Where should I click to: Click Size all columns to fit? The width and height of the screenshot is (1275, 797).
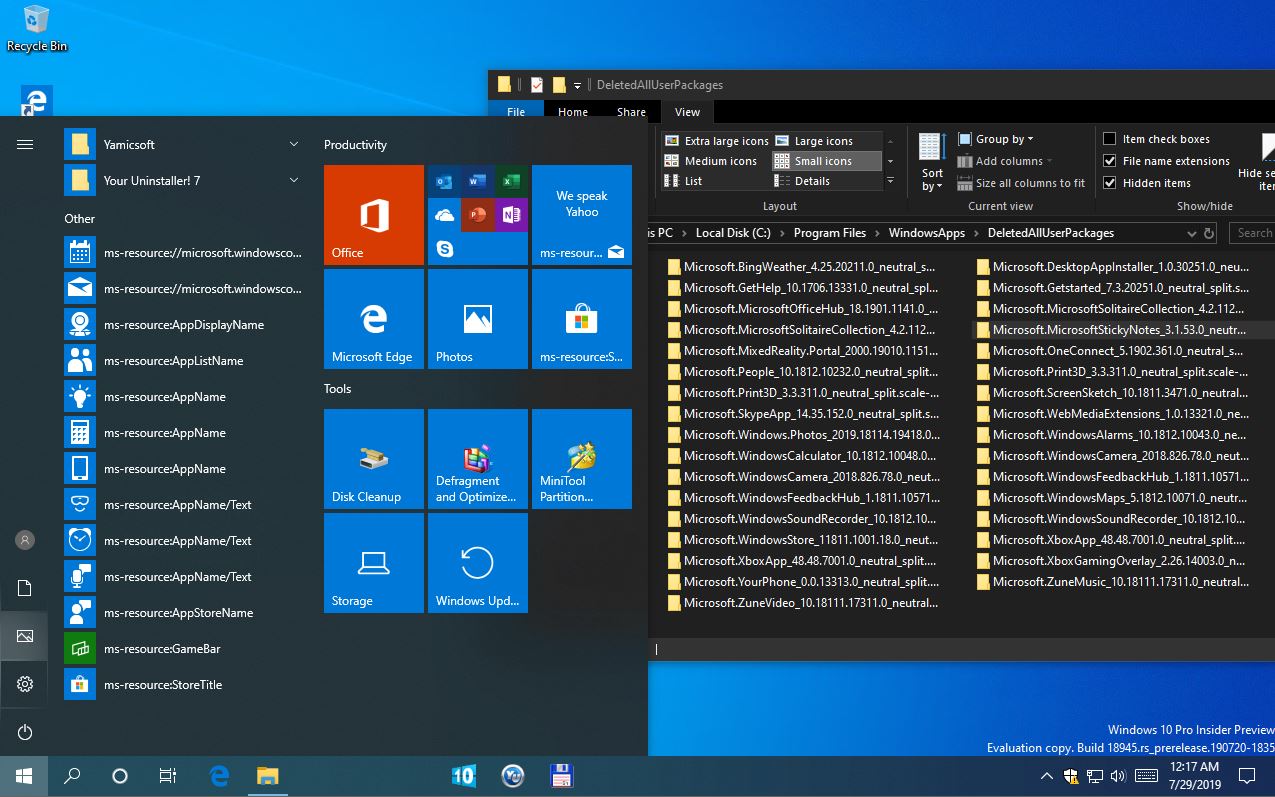(1021, 183)
